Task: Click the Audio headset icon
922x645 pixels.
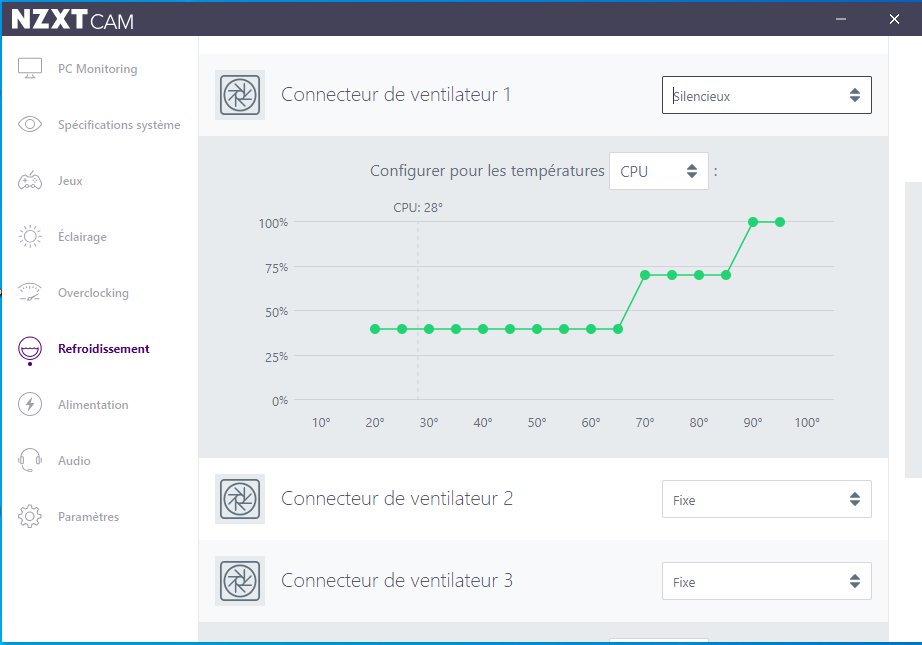Action: click(x=30, y=461)
